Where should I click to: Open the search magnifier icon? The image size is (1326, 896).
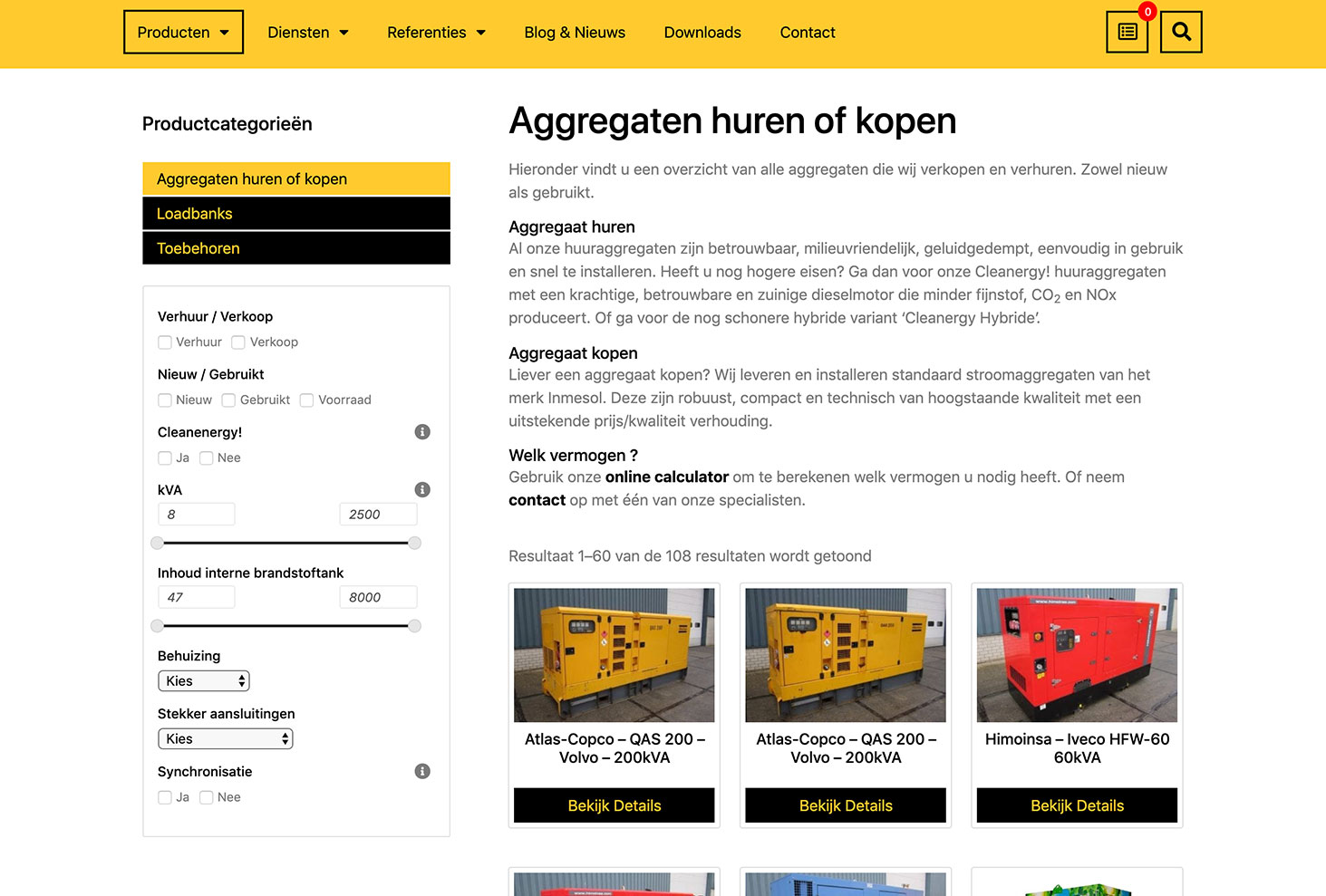point(1181,32)
